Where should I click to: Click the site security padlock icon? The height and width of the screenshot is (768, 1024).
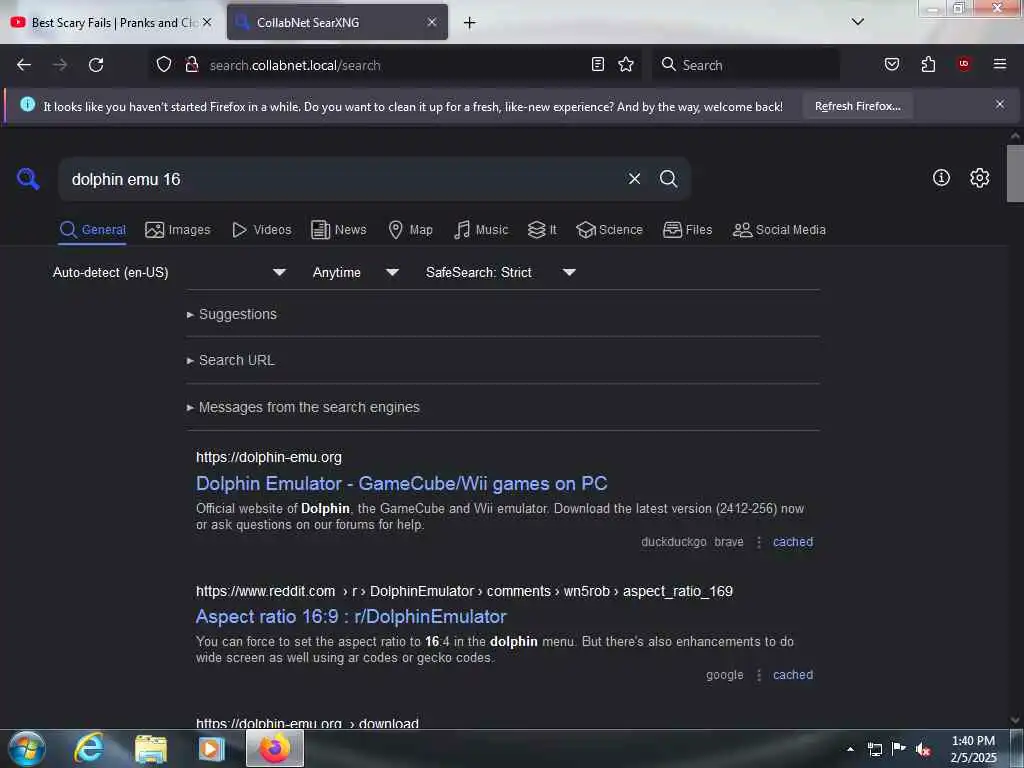(191, 65)
